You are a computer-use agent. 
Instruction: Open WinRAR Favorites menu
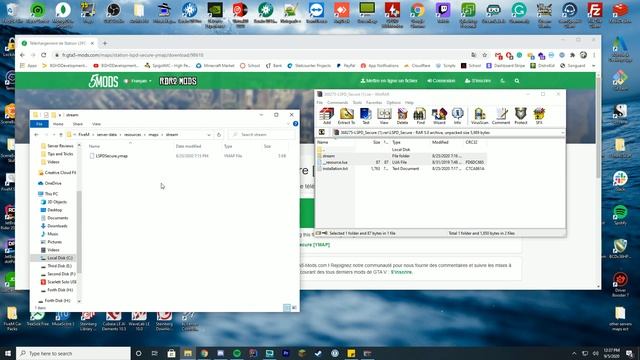(x=374, y=102)
